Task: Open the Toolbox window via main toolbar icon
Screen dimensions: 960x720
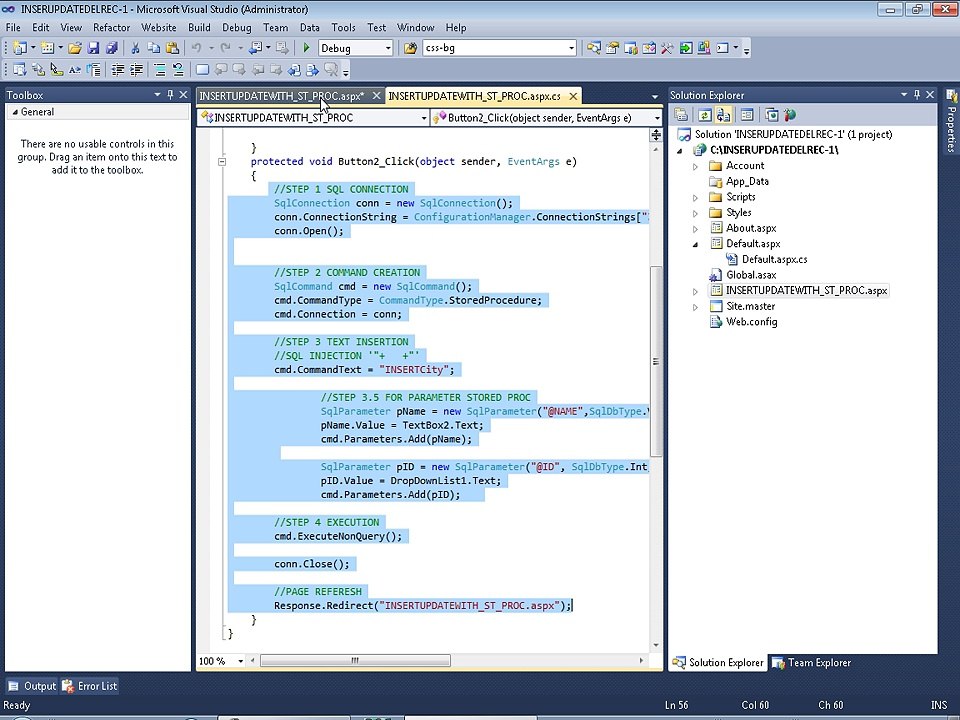Action: [x=667, y=48]
